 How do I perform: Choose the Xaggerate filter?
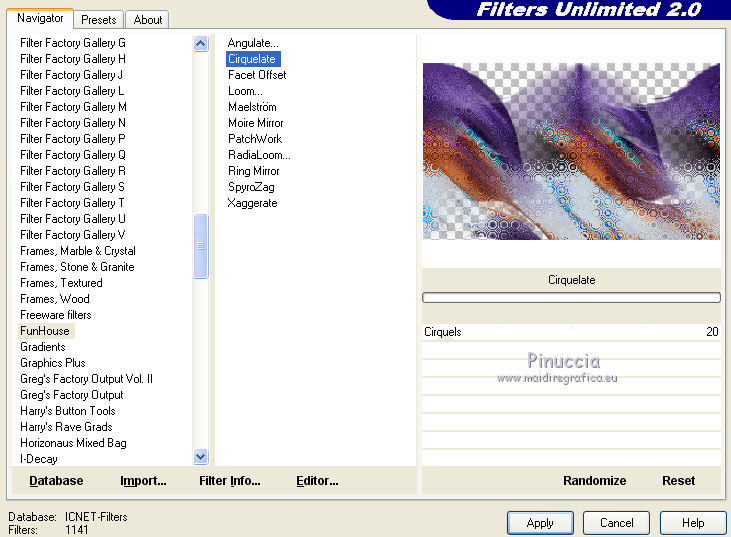[252, 203]
